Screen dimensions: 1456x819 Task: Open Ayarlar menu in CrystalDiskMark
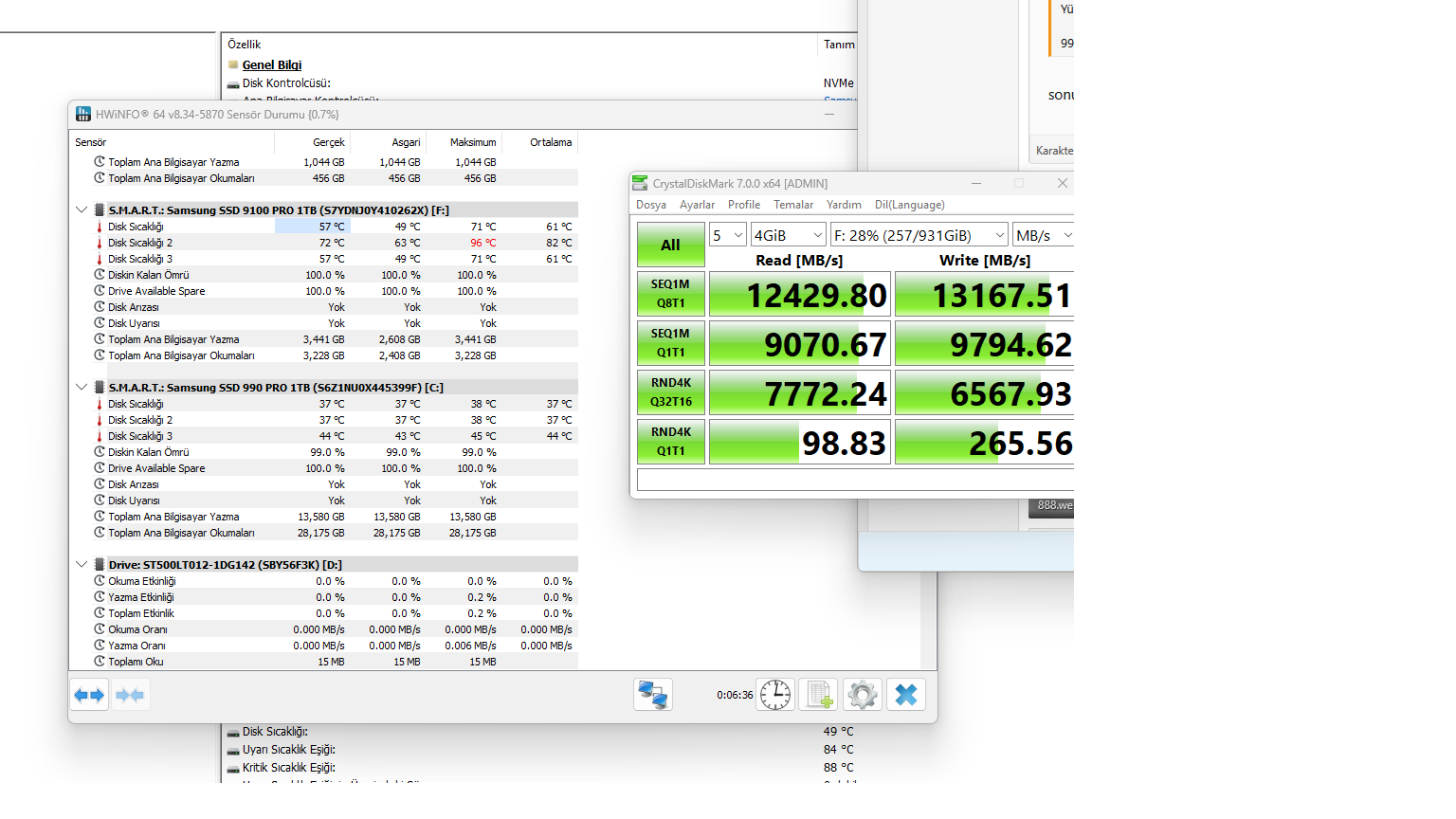click(x=697, y=205)
